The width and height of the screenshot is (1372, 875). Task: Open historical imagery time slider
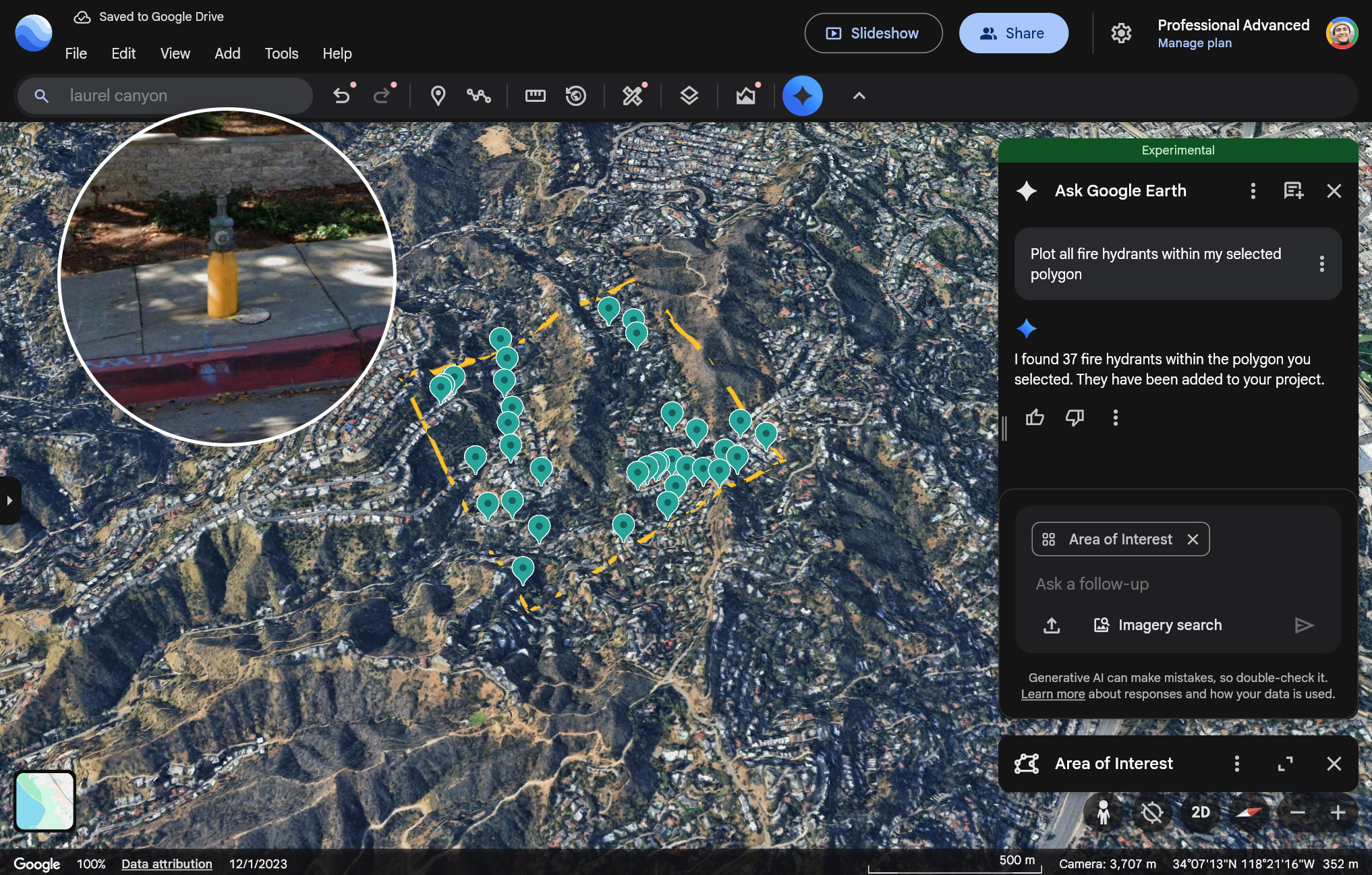575,95
